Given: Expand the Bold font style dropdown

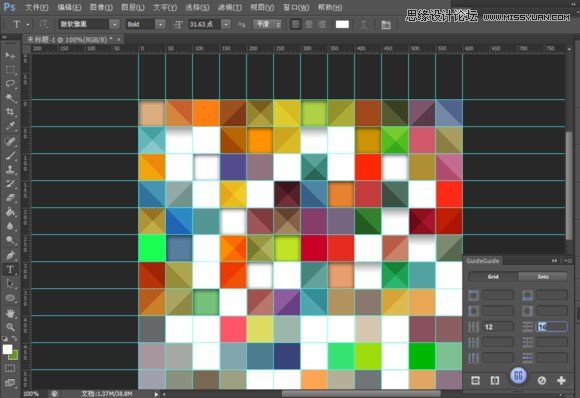Looking at the screenshot, I should 160,24.
